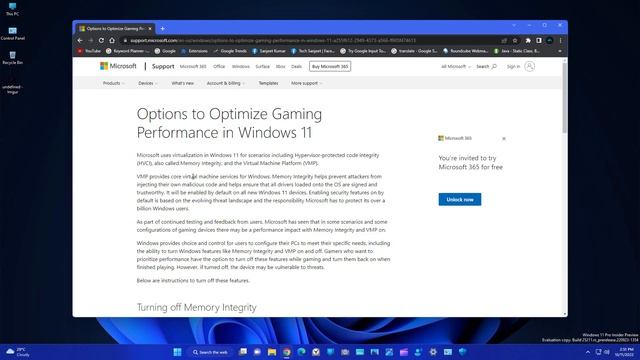Open the Deals nav item
This screenshot has width=640, height=360.
[296, 67]
